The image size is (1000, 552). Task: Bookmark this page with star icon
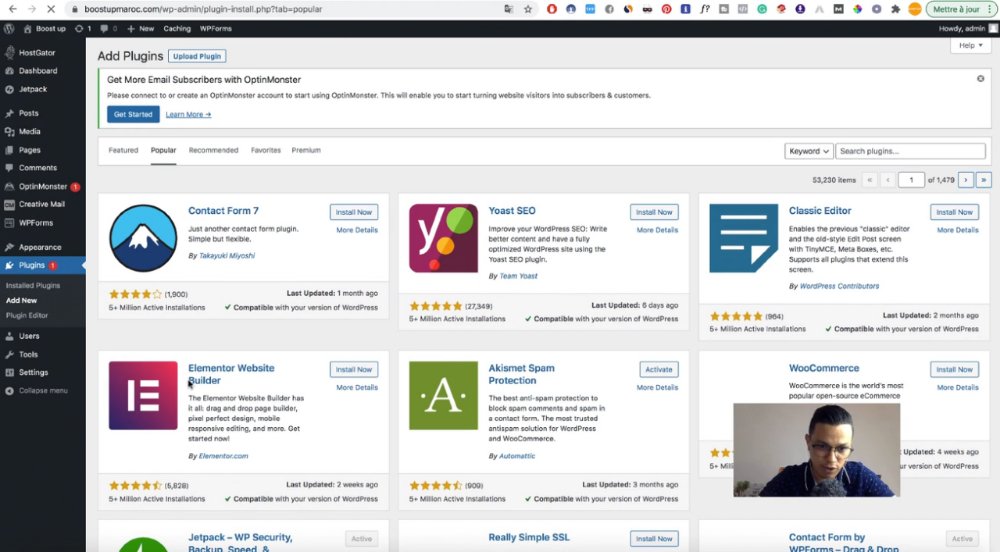click(527, 9)
